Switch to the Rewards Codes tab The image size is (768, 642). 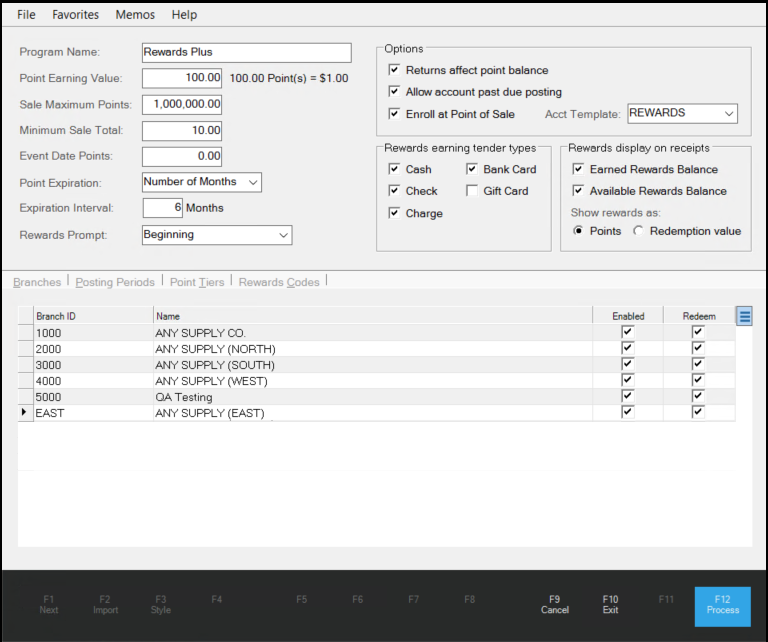coord(279,282)
